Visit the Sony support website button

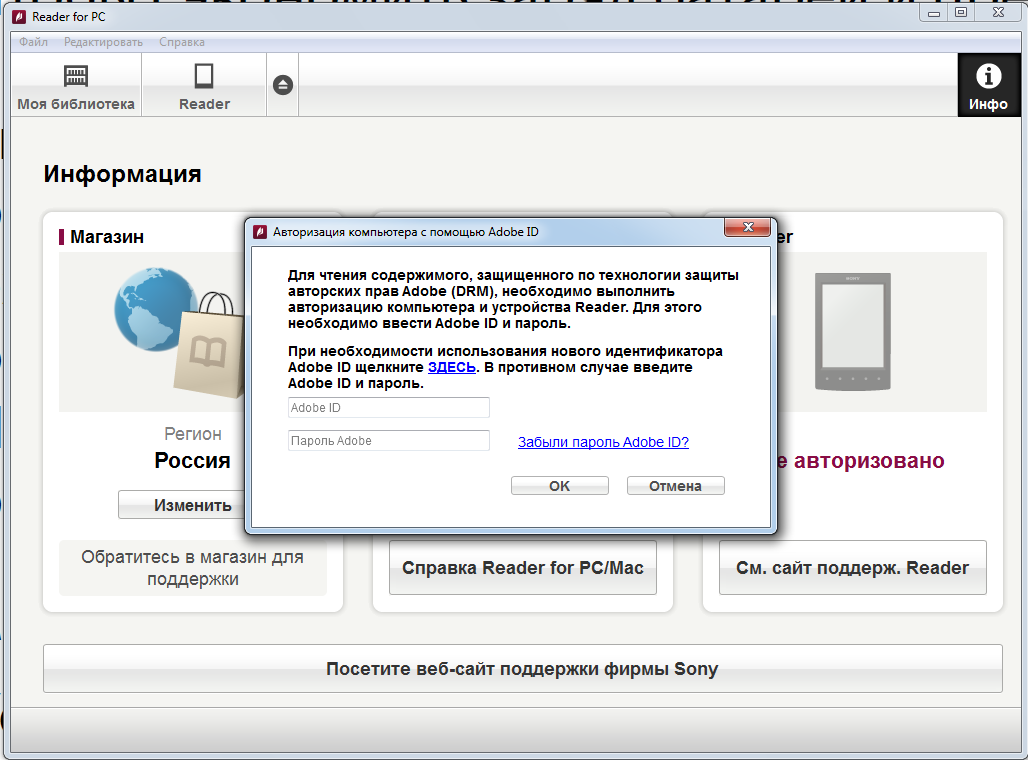point(523,669)
